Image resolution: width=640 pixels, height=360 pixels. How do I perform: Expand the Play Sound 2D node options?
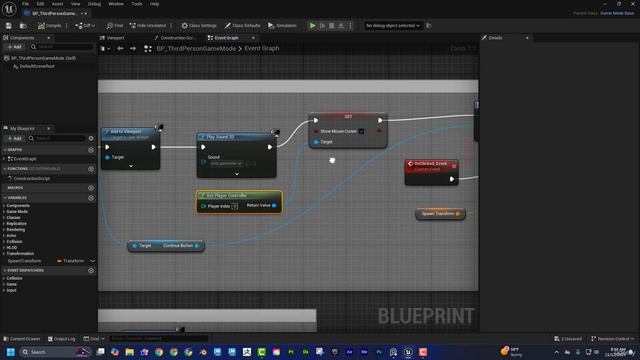pyautogui.click(x=237, y=174)
